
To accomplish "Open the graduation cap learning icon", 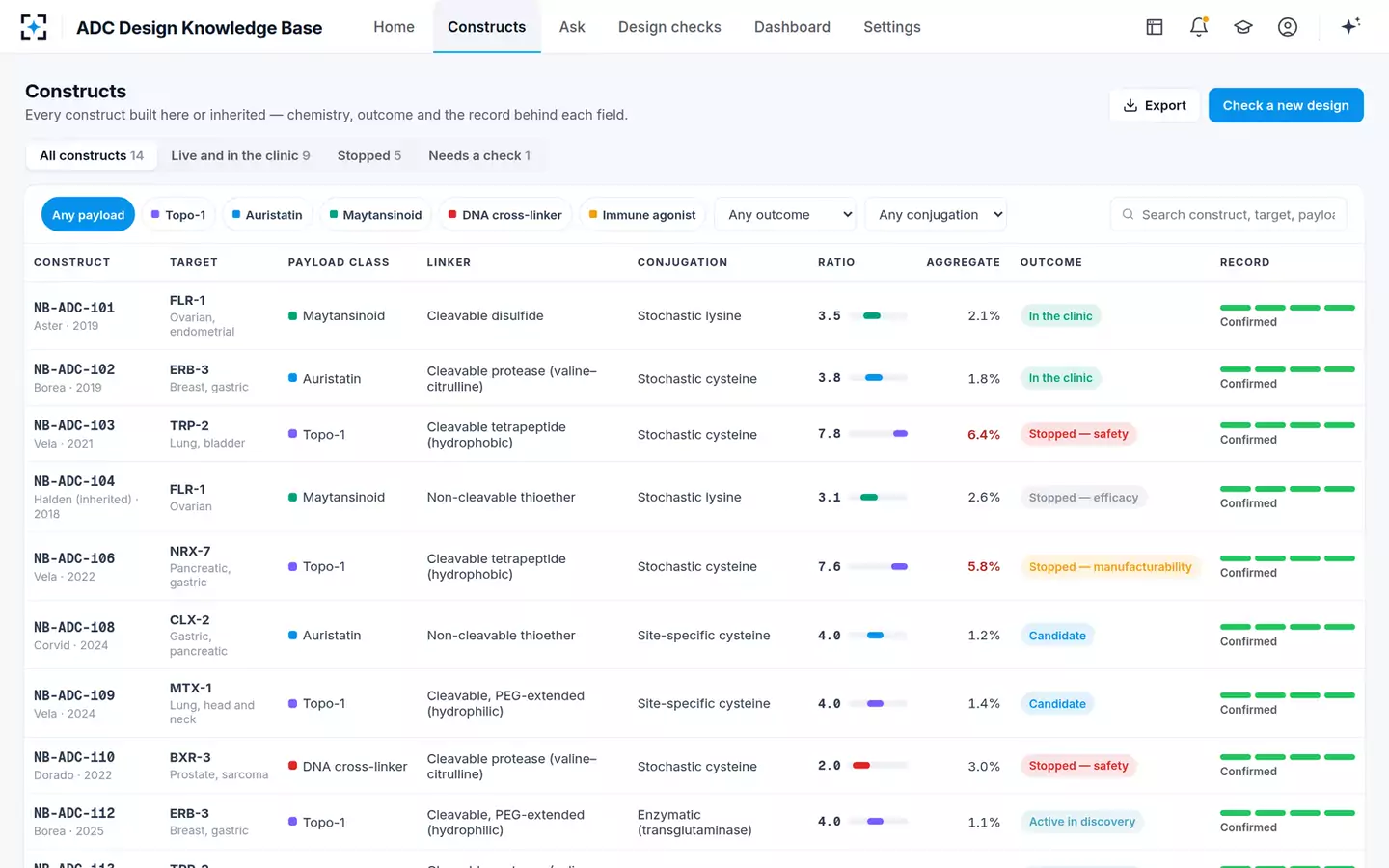I will coord(1243,27).
